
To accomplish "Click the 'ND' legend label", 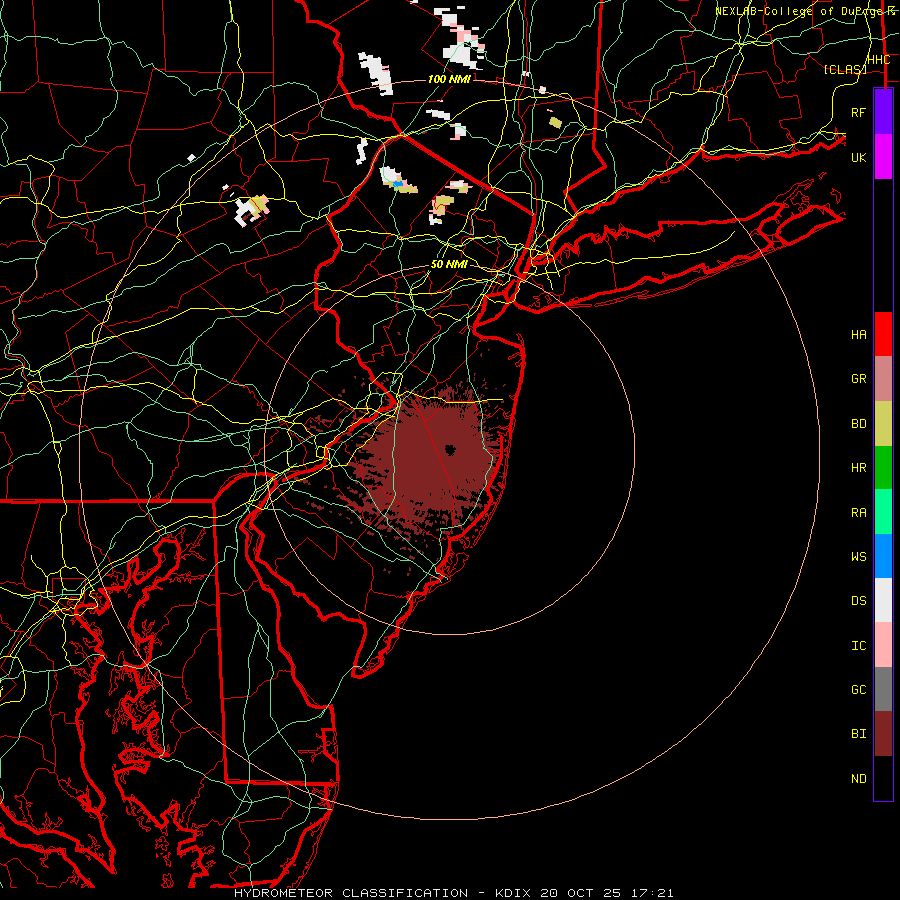I will (x=859, y=779).
